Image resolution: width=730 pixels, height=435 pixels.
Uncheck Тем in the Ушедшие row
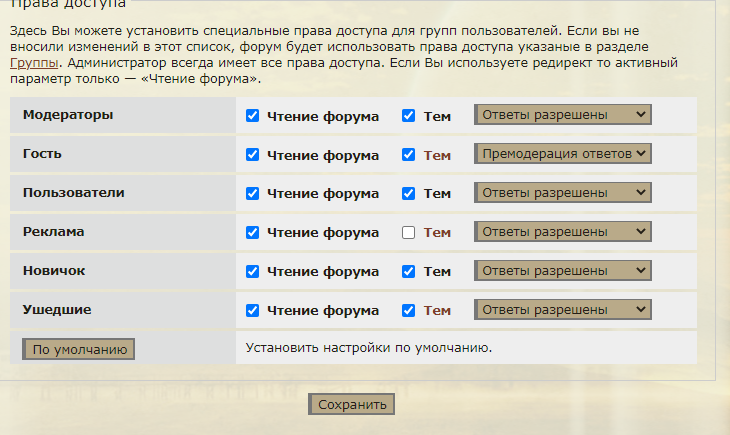pyautogui.click(x=408, y=310)
